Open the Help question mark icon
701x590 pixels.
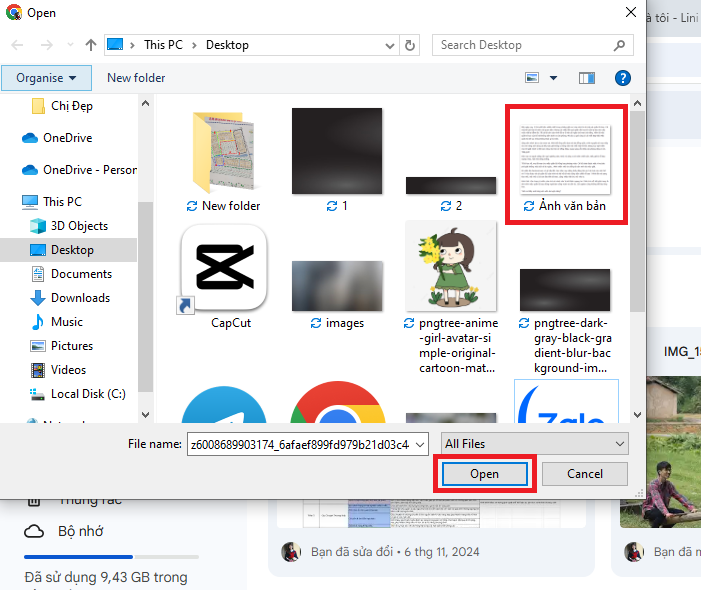622,78
